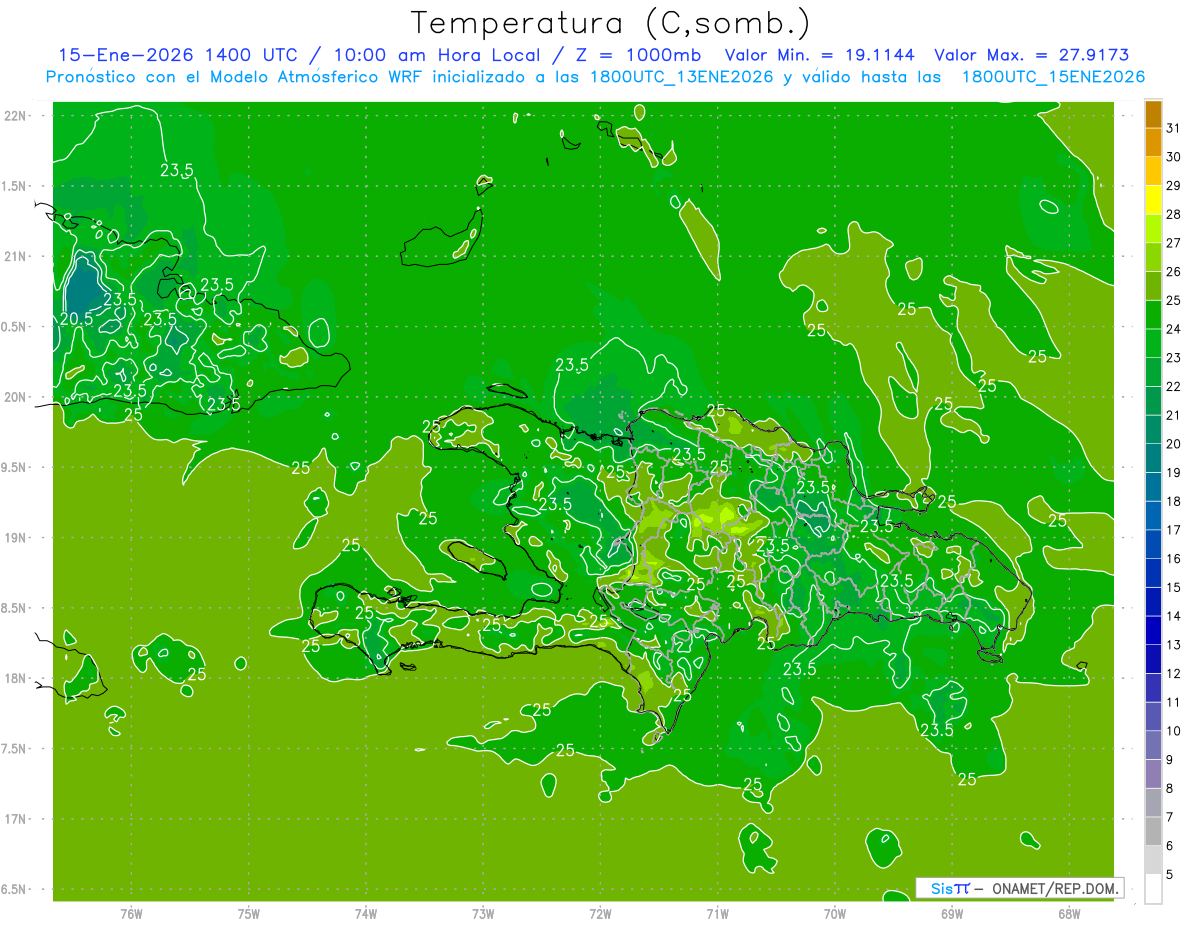Click the "20.5" contour label over Cuba

click(x=76, y=319)
